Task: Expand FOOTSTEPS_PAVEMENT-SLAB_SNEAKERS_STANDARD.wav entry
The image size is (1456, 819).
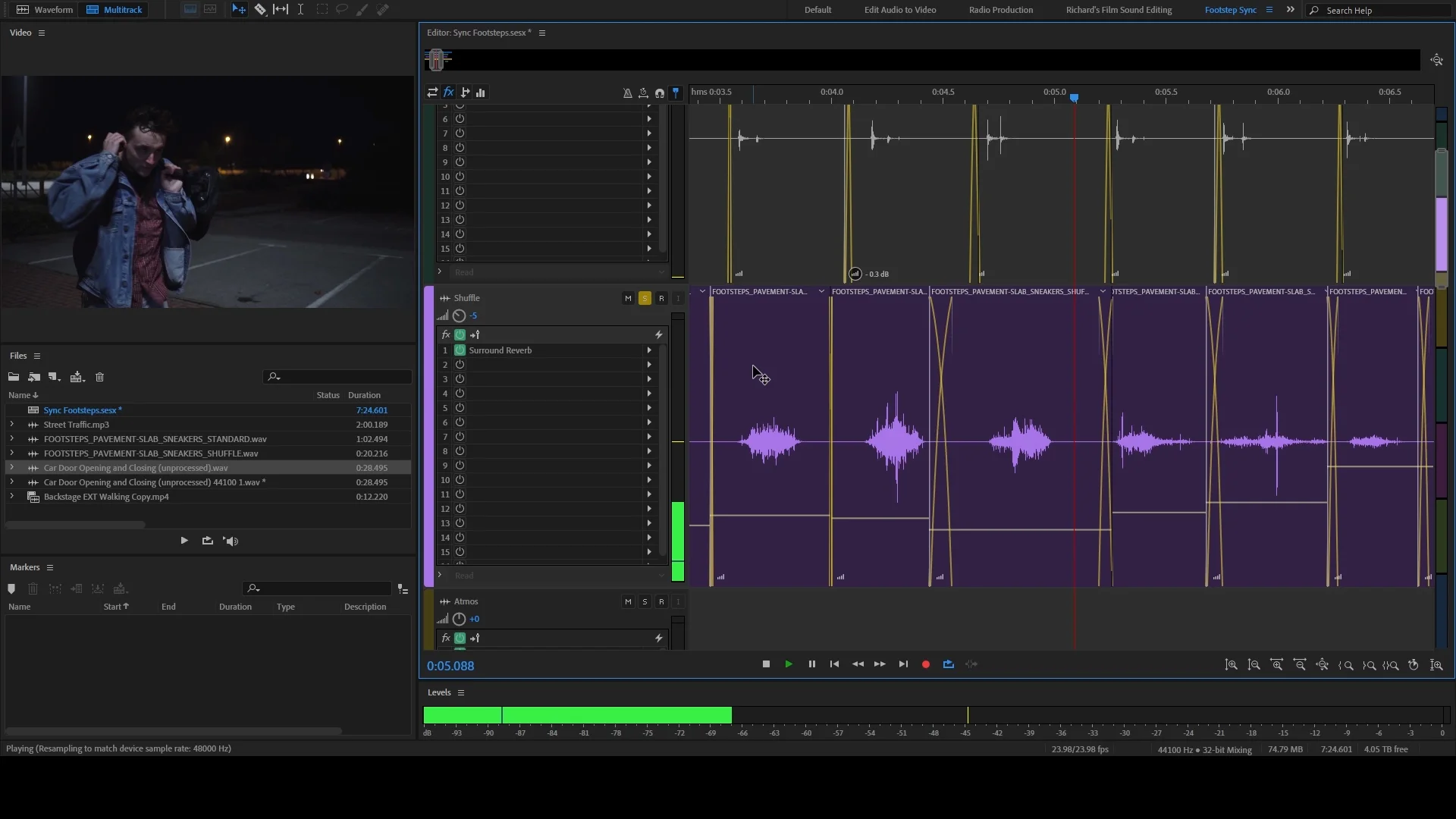Action: point(11,439)
